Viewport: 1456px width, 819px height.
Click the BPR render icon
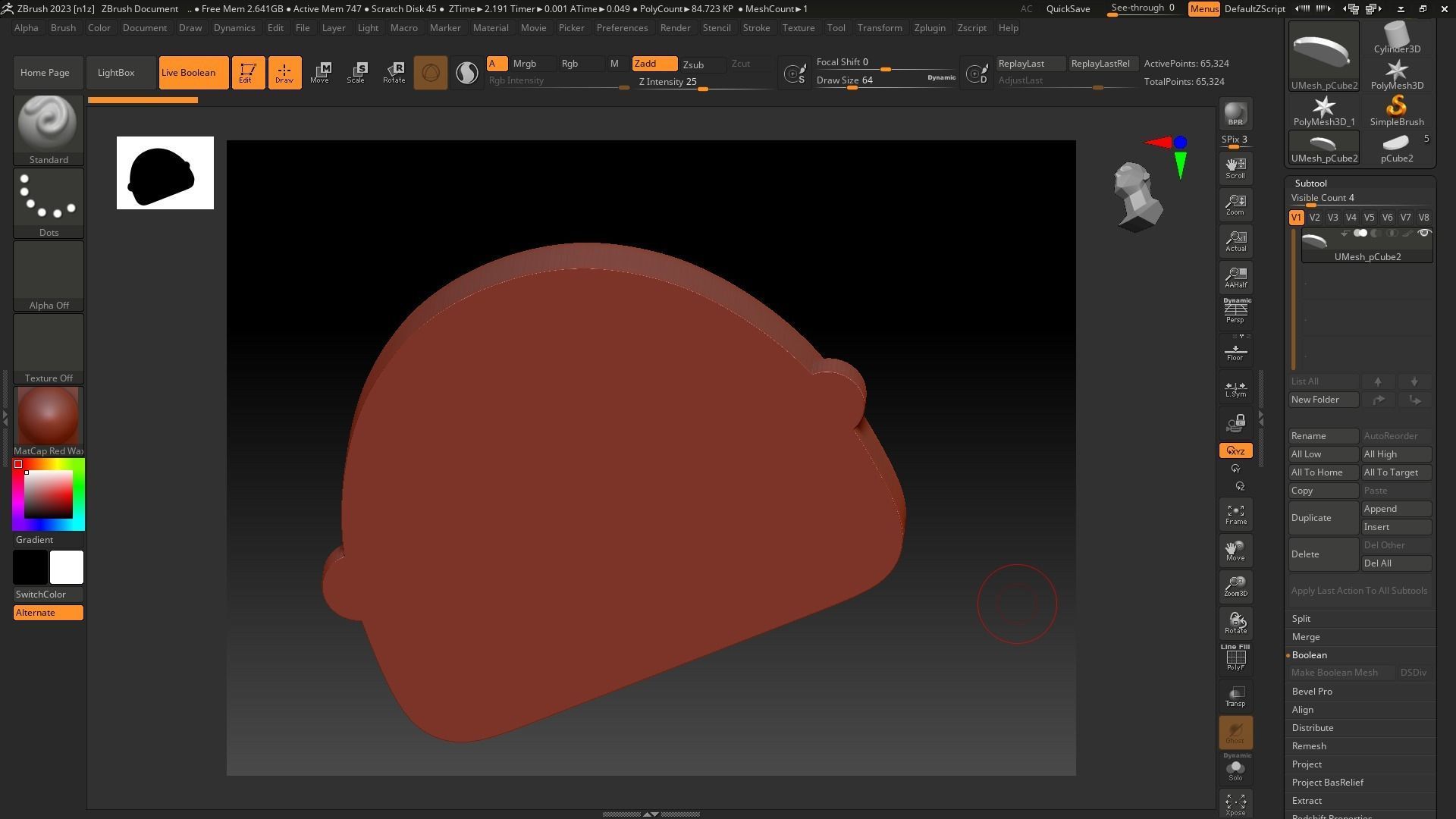[1235, 114]
